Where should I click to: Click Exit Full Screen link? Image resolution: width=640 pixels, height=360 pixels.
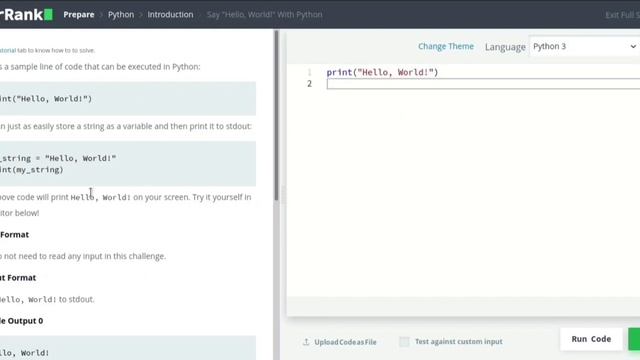click(x=622, y=15)
